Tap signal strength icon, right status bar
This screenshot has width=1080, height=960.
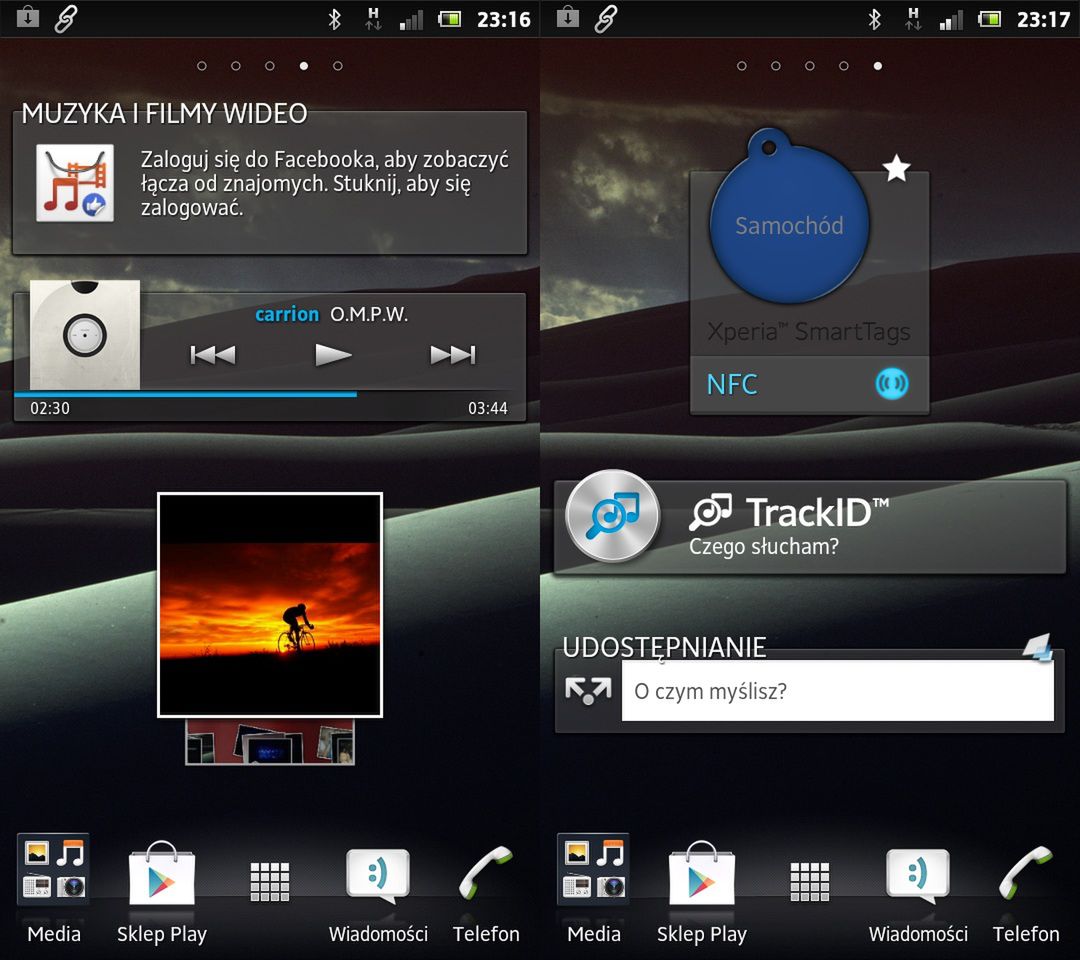[951, 19]
